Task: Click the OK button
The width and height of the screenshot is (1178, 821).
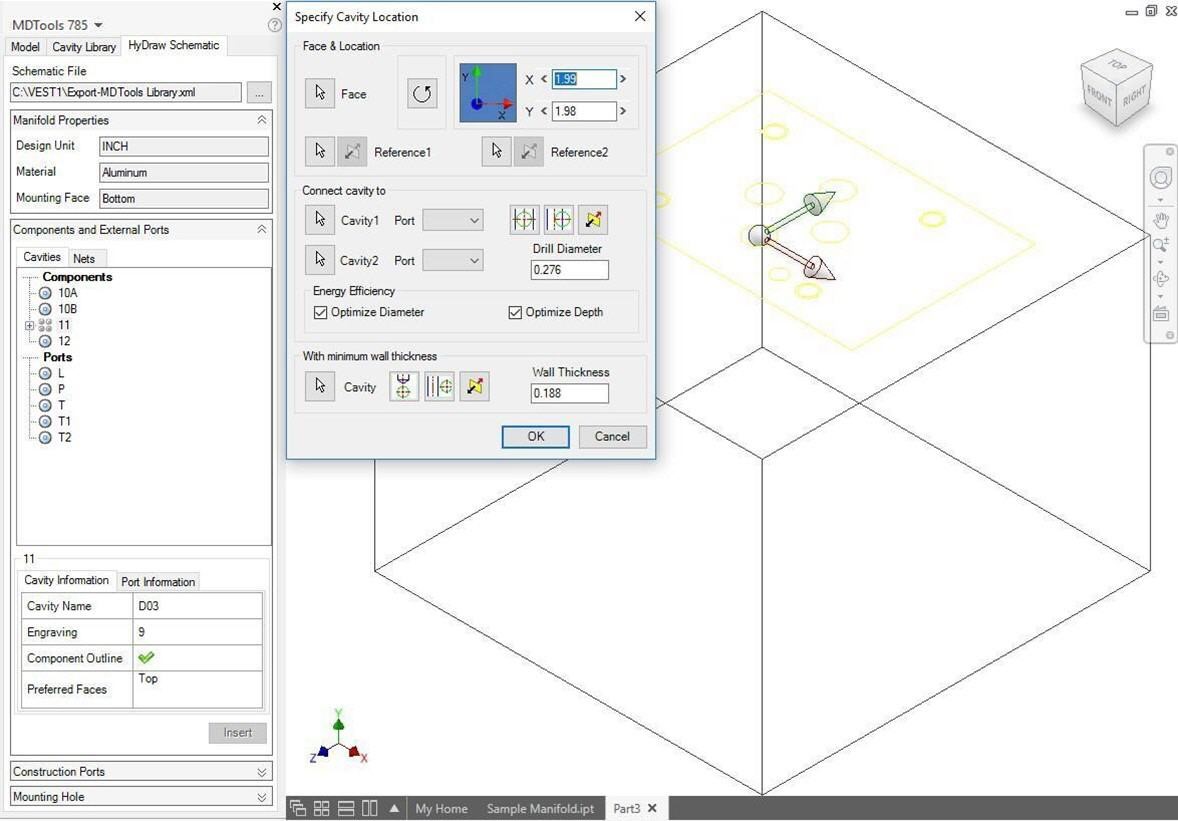Action: click(535, 436)
